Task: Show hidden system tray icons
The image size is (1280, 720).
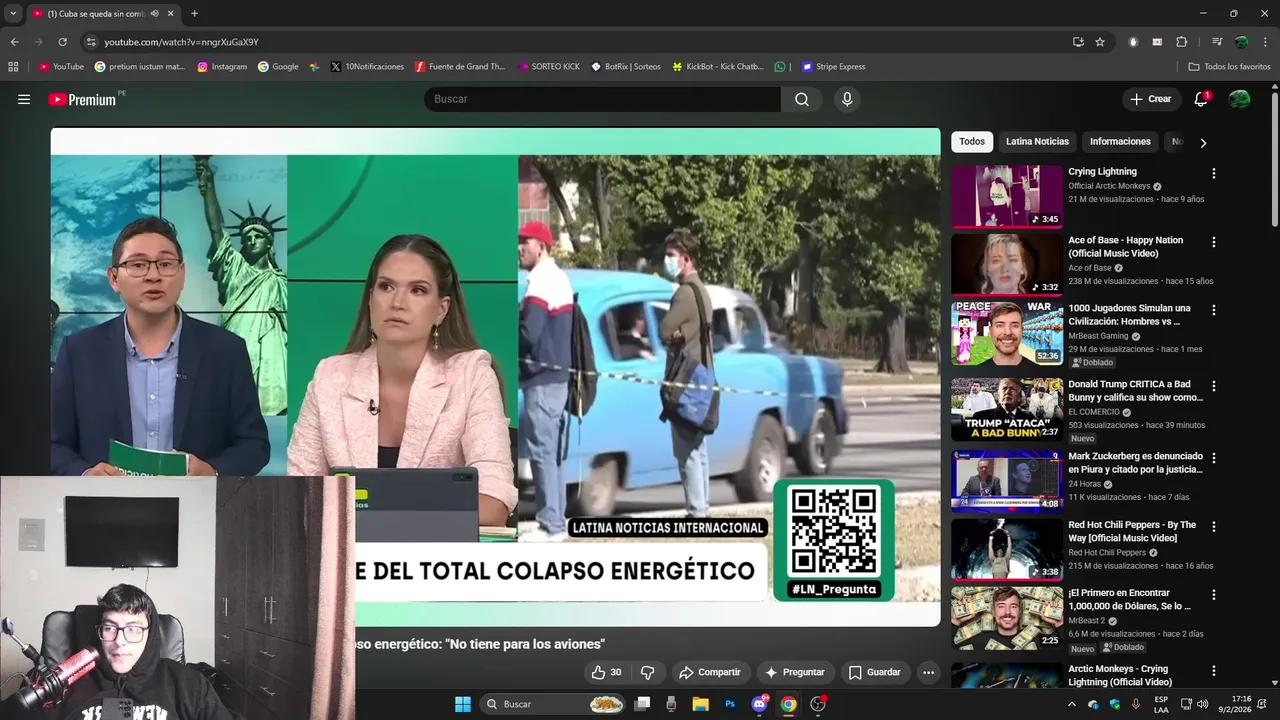Action: click(x=1072, y=704)
